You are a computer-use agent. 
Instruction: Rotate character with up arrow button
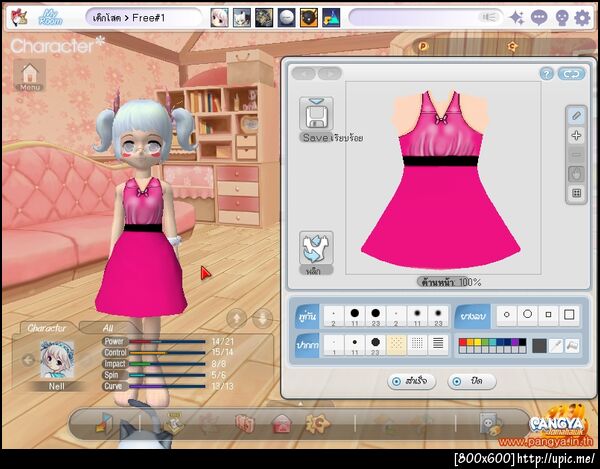click(236, 318)
